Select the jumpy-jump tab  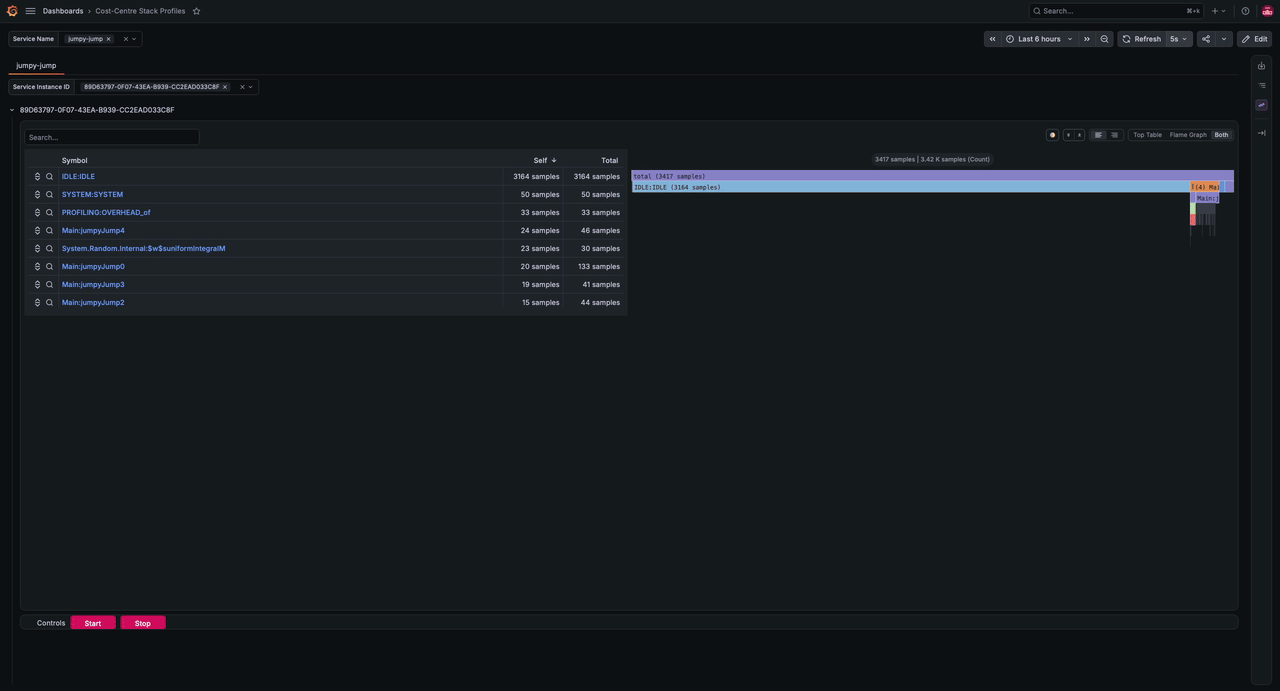tap(36, 65)
